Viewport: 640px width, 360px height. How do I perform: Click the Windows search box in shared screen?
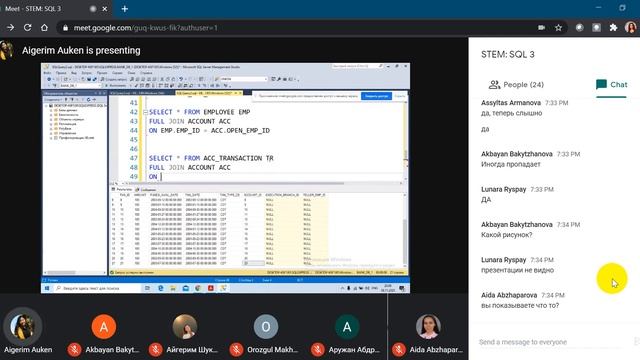tap(97, 288)
